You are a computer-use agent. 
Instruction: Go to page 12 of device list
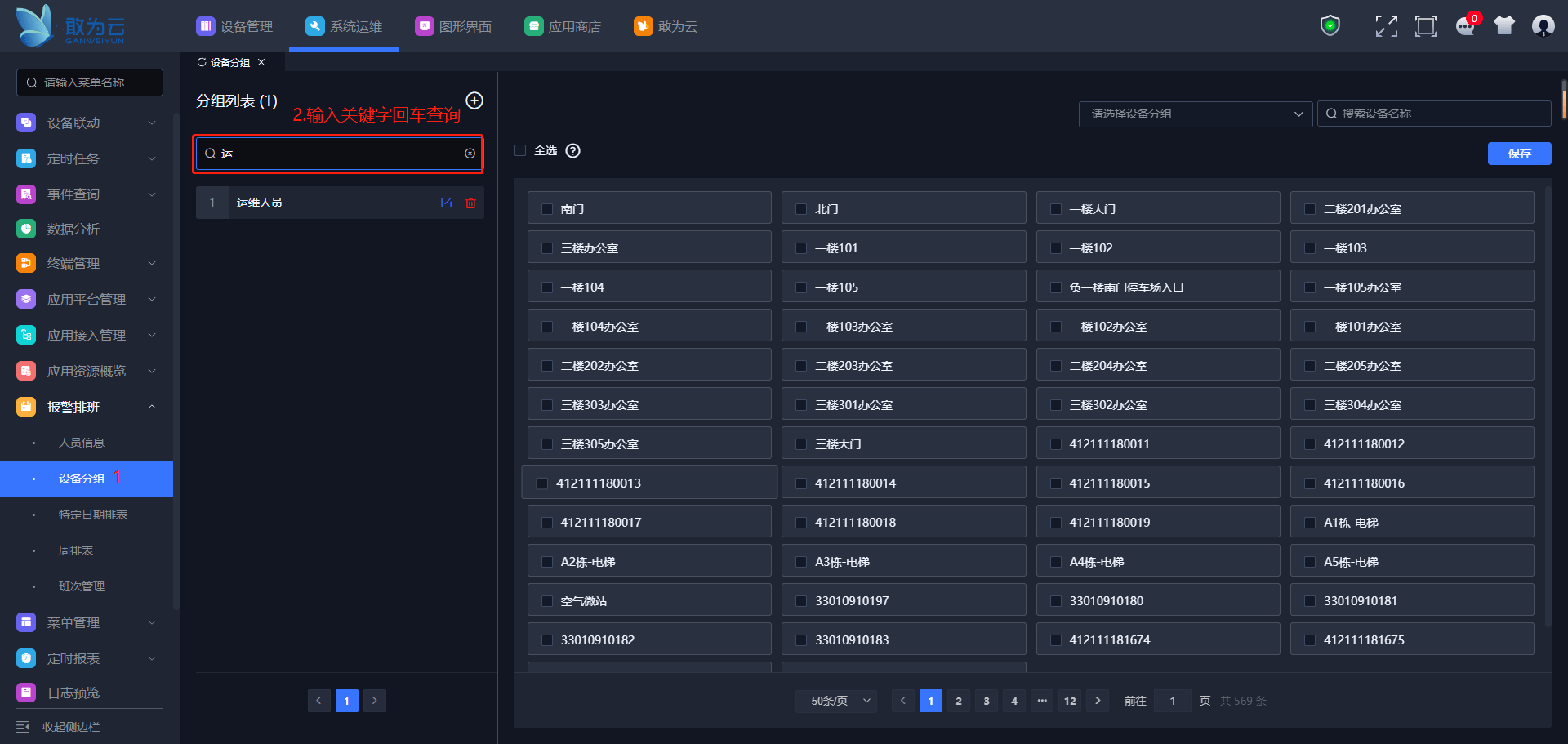click(1070, 701)
